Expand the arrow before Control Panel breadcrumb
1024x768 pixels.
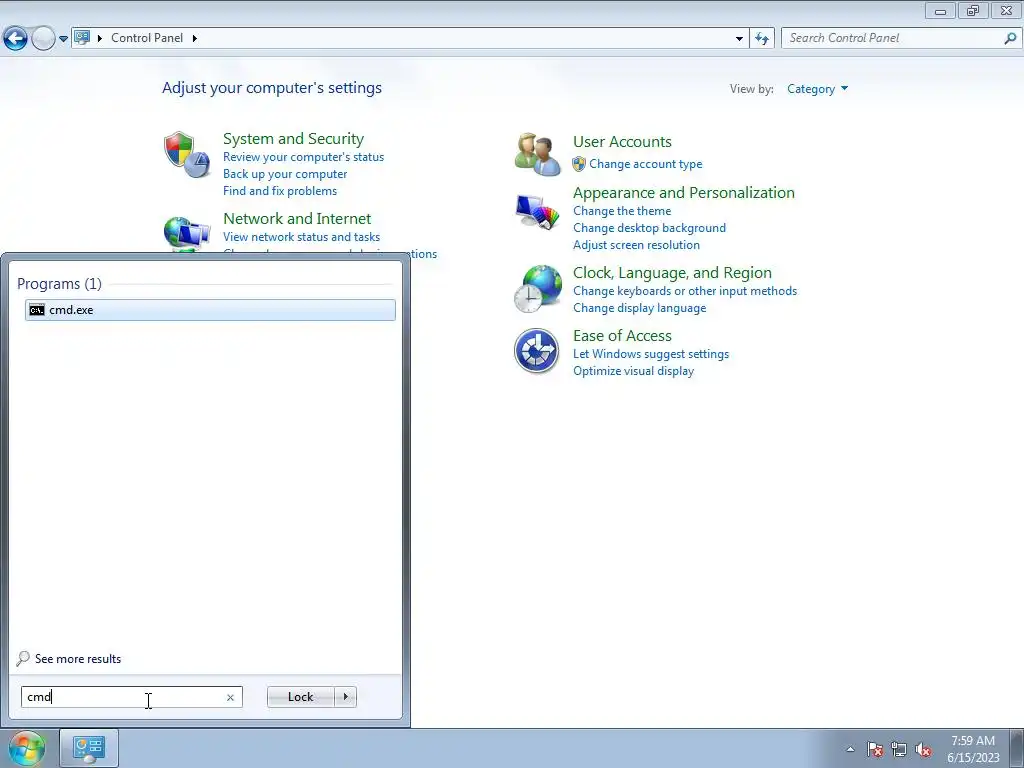pyautogui.click(x=100, y=38)
